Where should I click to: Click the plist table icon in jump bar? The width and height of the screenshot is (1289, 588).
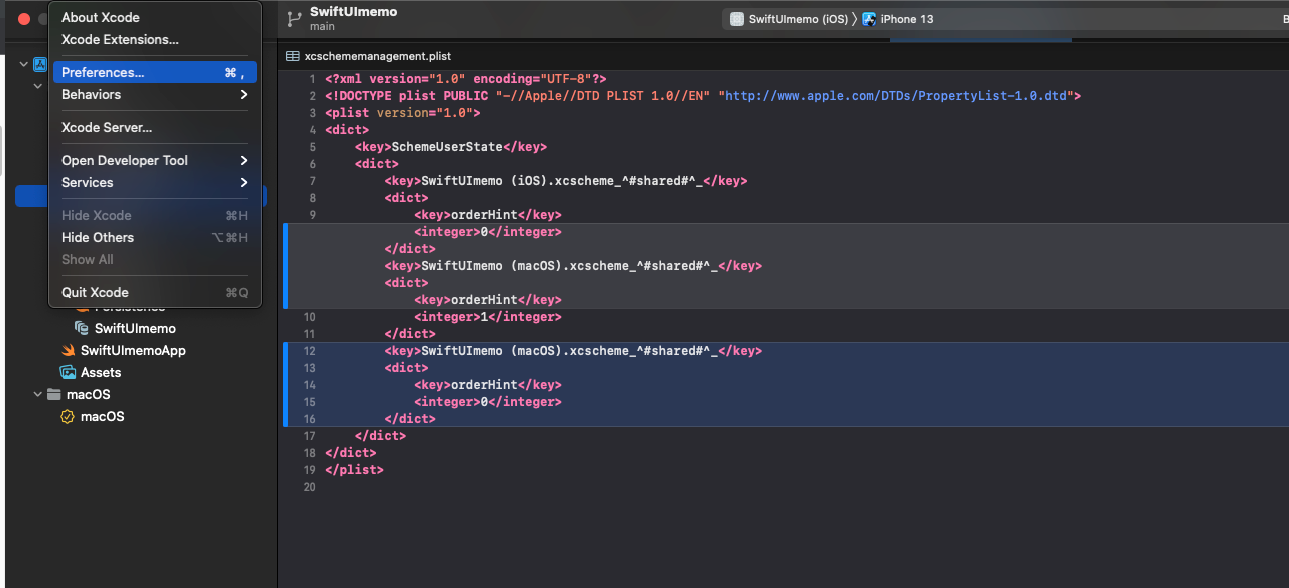coord(293,57)
